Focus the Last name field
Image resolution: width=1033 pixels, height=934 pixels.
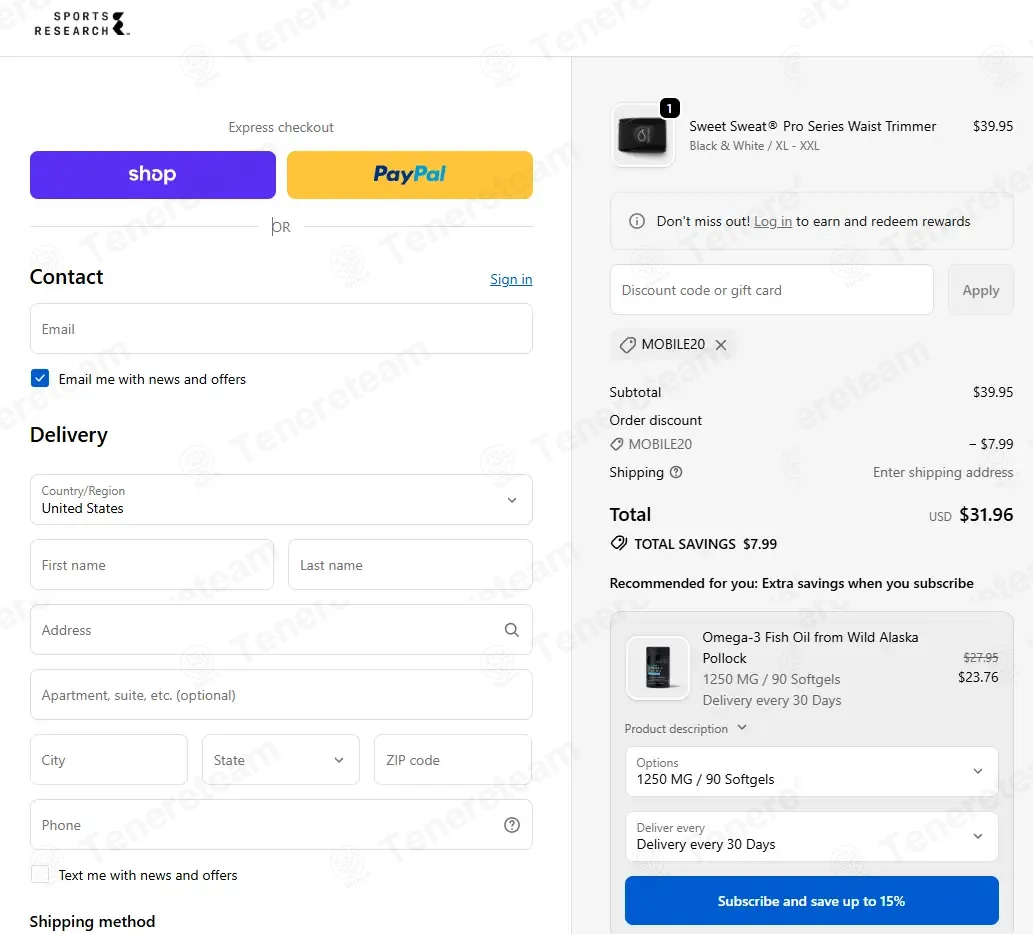pos(410,564)
